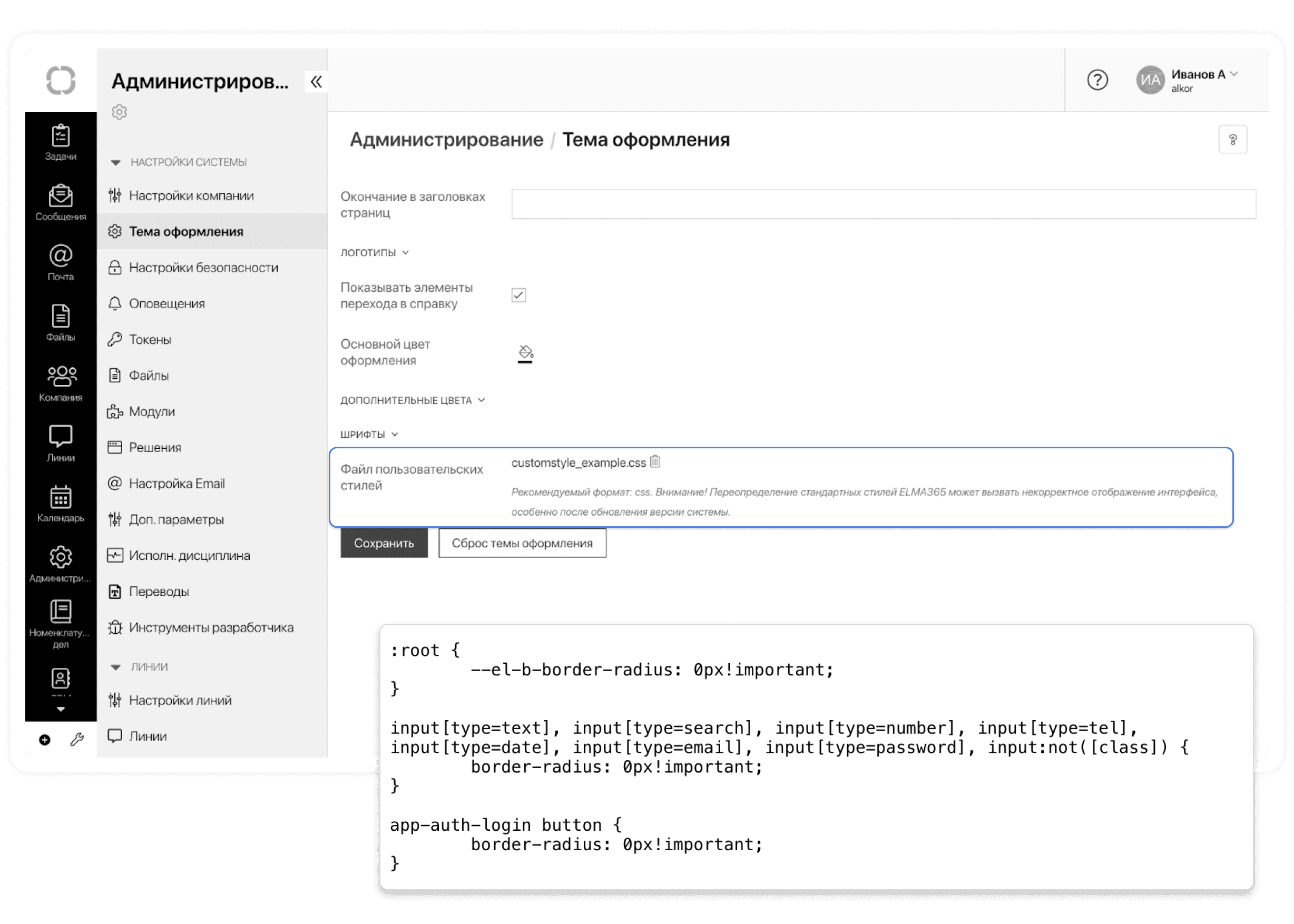Viewport: 1294px width, 924px height.
Task: Open the Основной цвет оформления color picker
Action: [x=525, y=353]
